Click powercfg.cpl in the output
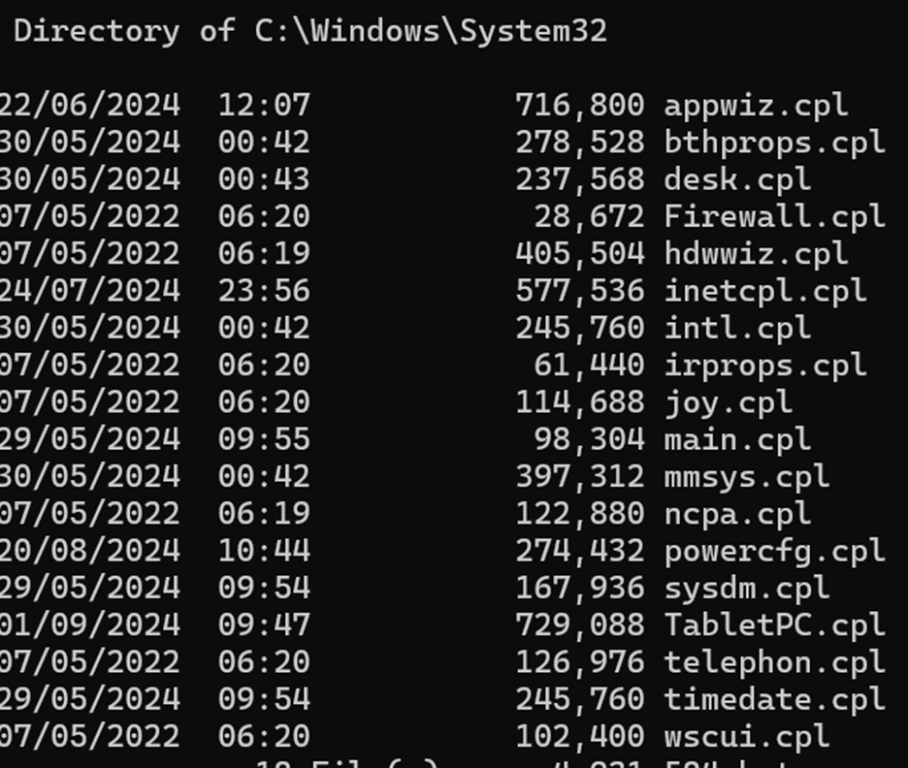The width and height of the screenshot is (908, 768). pyautogui.click(x=775, y=552)
